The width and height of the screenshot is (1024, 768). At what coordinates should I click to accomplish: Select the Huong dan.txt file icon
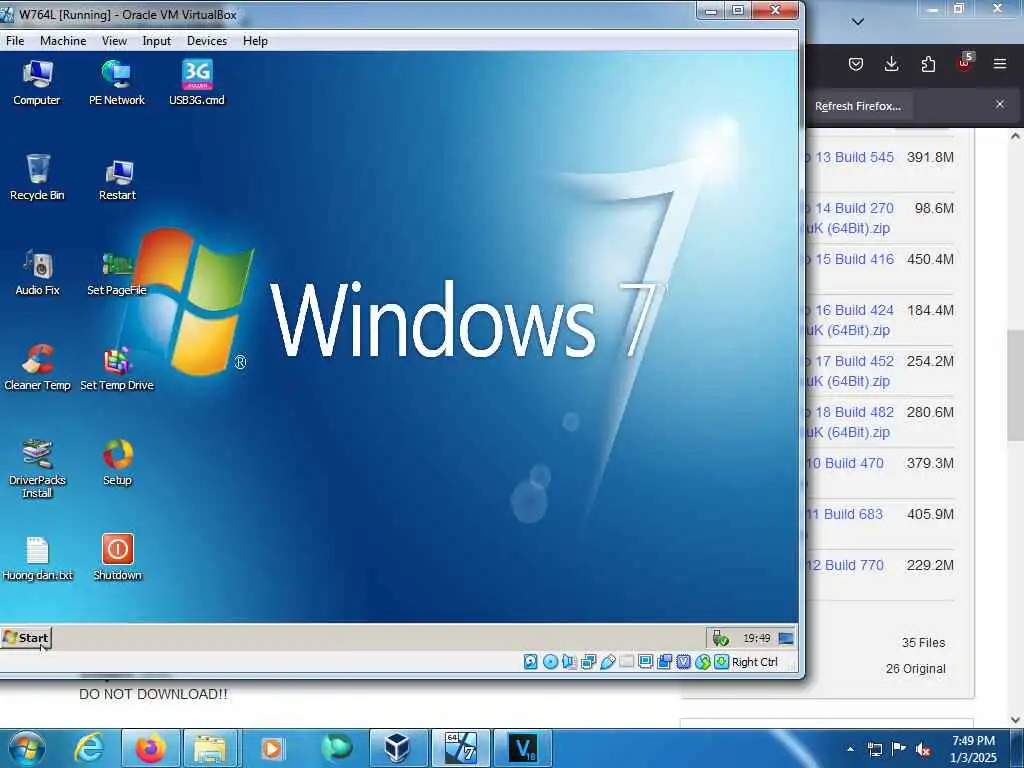point(37,558)
